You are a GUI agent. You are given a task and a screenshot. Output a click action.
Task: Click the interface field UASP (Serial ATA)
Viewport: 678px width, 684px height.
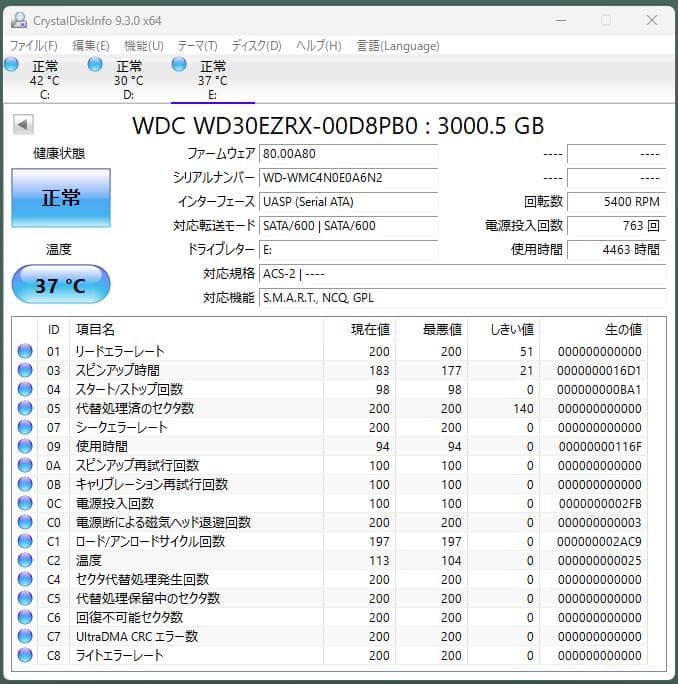(x=349, y=202)
